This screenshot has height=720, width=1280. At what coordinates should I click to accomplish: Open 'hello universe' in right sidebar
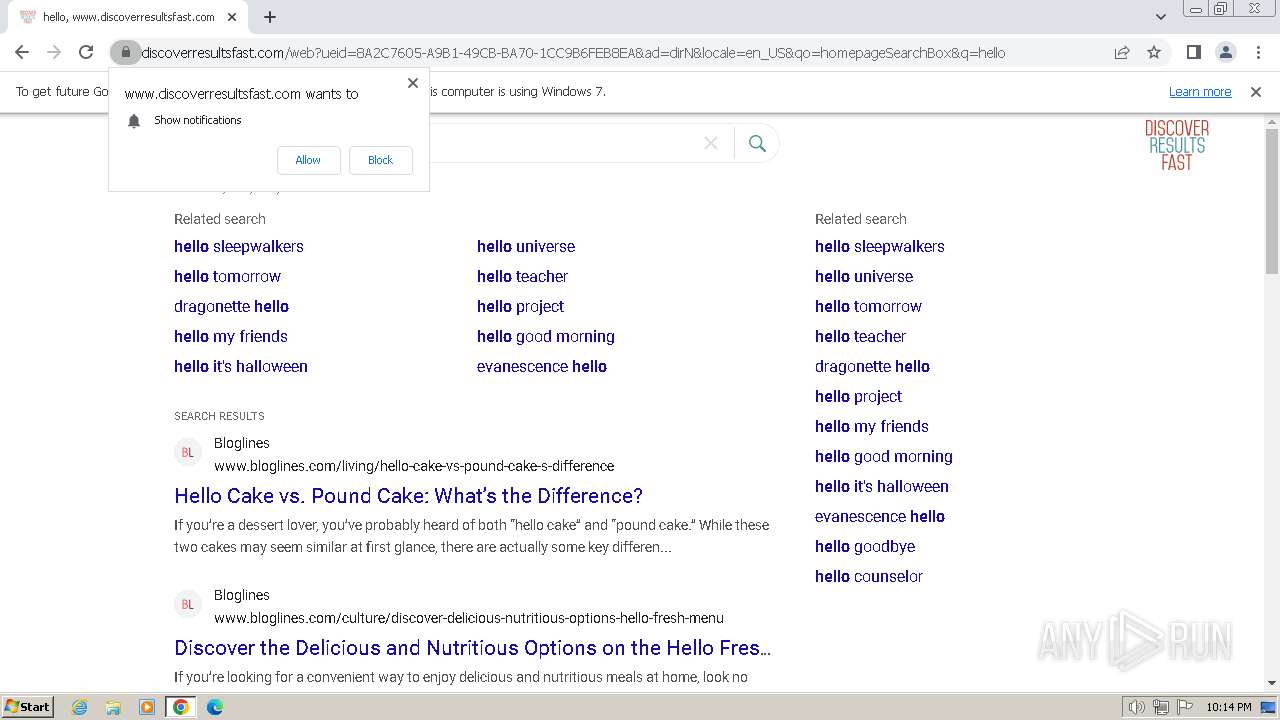864,276
